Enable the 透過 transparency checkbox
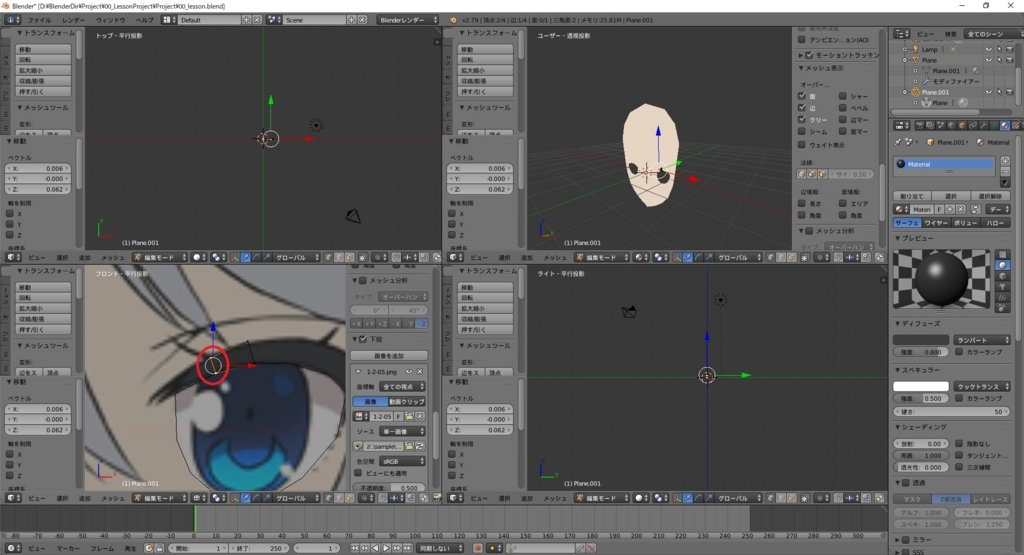 906,483
